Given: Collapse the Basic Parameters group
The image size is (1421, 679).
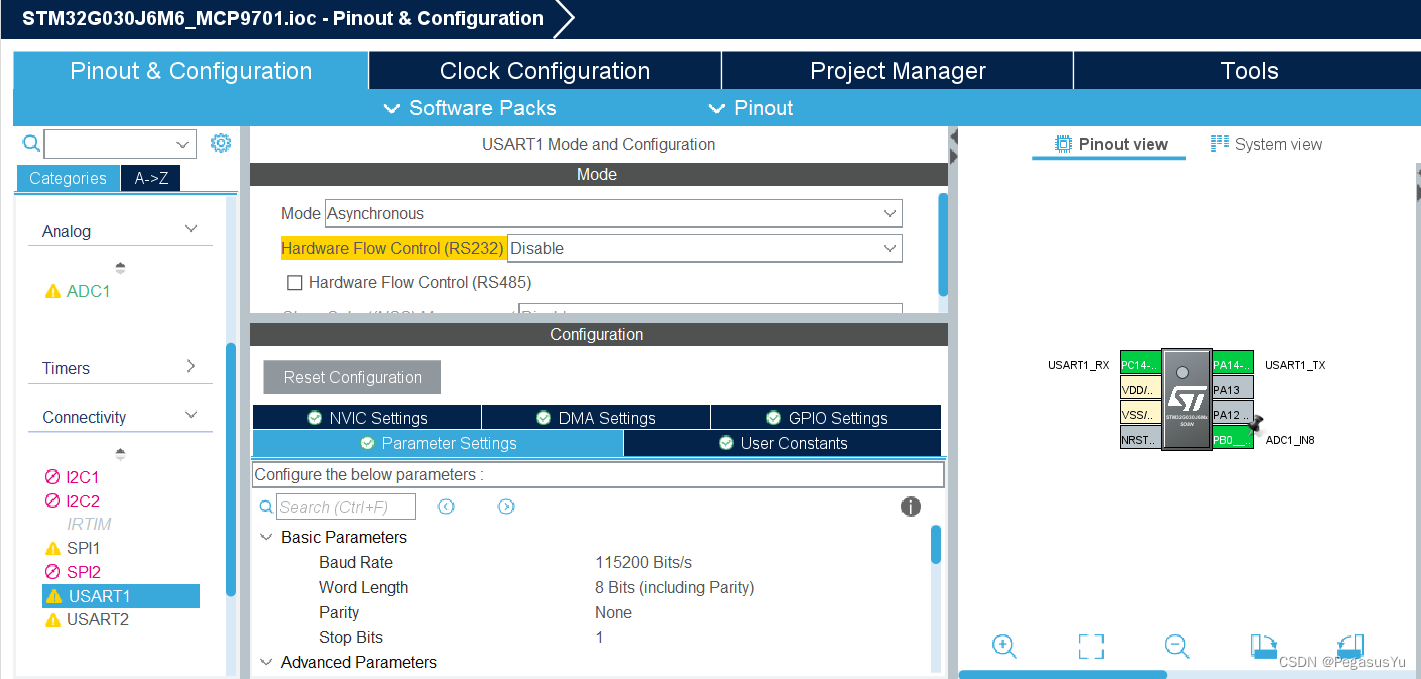Looking at the screenshot, I should point(266,537).
